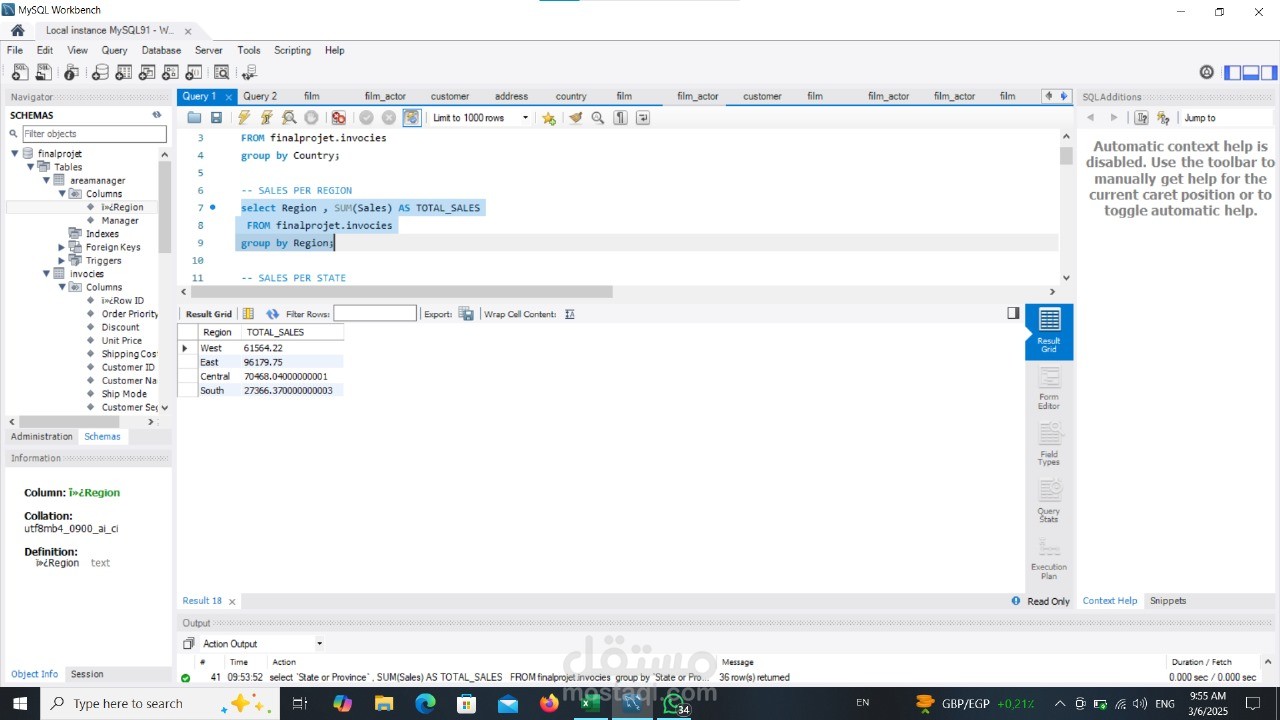Image resolution: width=1280 pixels, height=720 pixels.
Task: Click in the Filter Rows field
Action: (x=375, y=314)
